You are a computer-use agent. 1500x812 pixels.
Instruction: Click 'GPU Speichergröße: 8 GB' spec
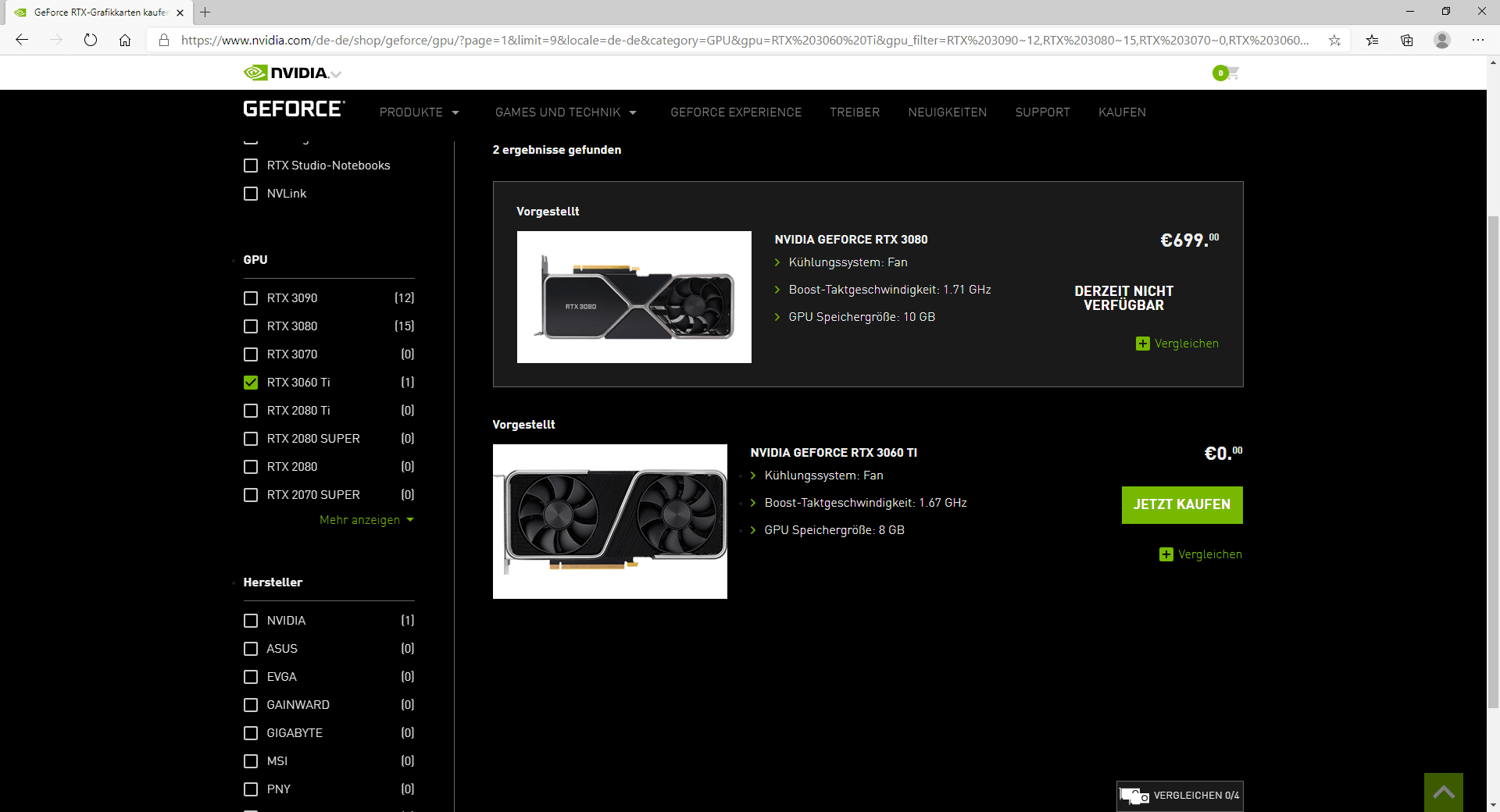(x=834, y=530)
